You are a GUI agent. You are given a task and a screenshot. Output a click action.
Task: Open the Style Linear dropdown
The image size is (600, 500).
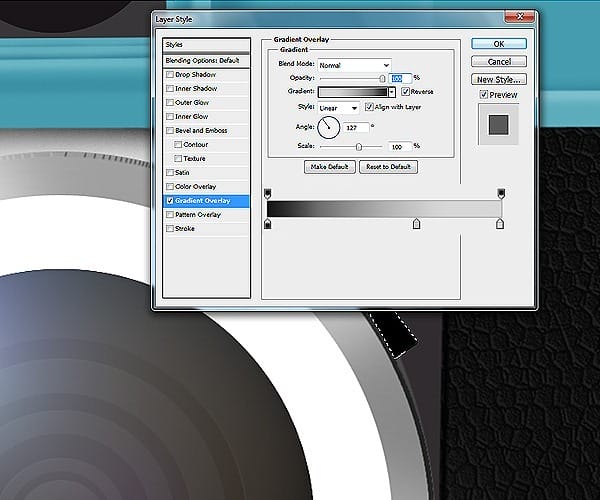pyautogui.click(x=338, y=108)
